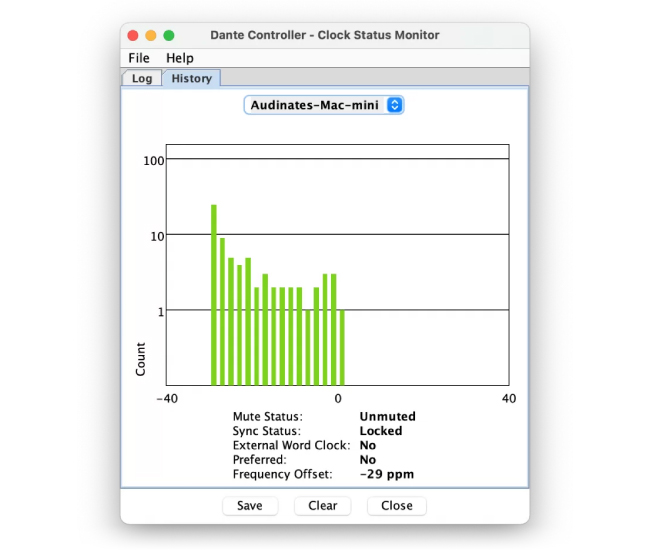This screenshot has width=650, height=550.
Task: Click the red window close button
Action: click(133, 35)
